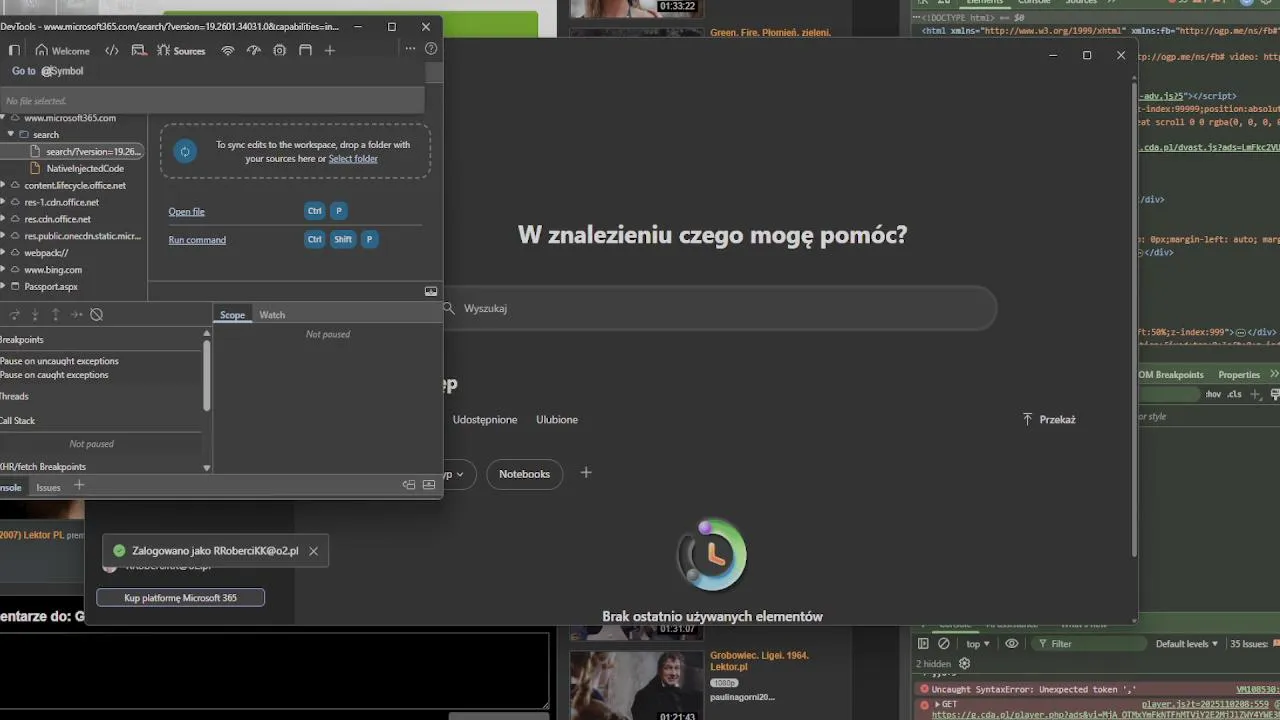
Task: Click the blue workspace sync icon
Action: click(184, 151)
